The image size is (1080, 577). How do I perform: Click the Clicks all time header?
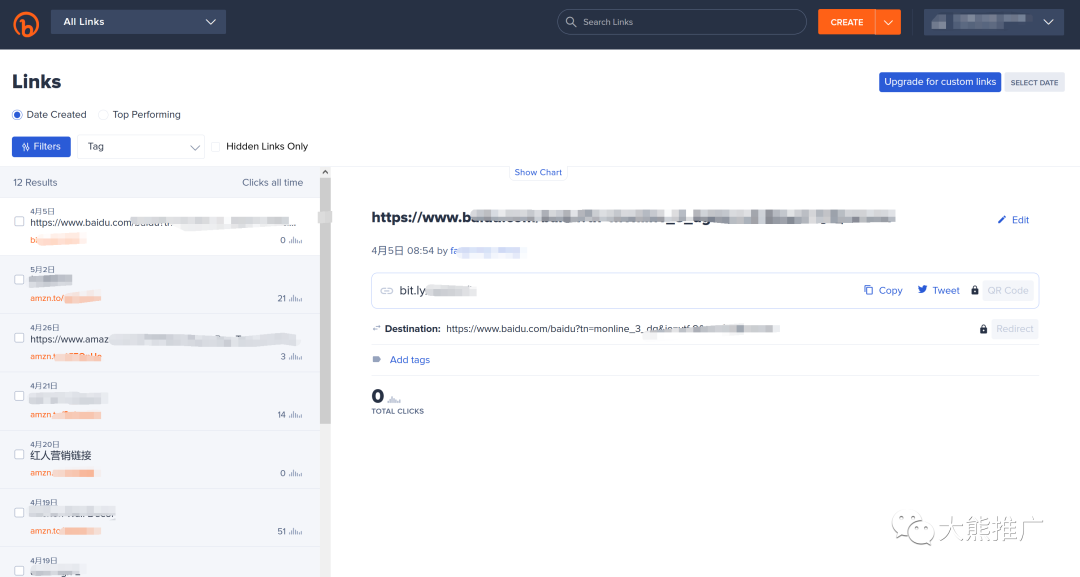(272, 182)
